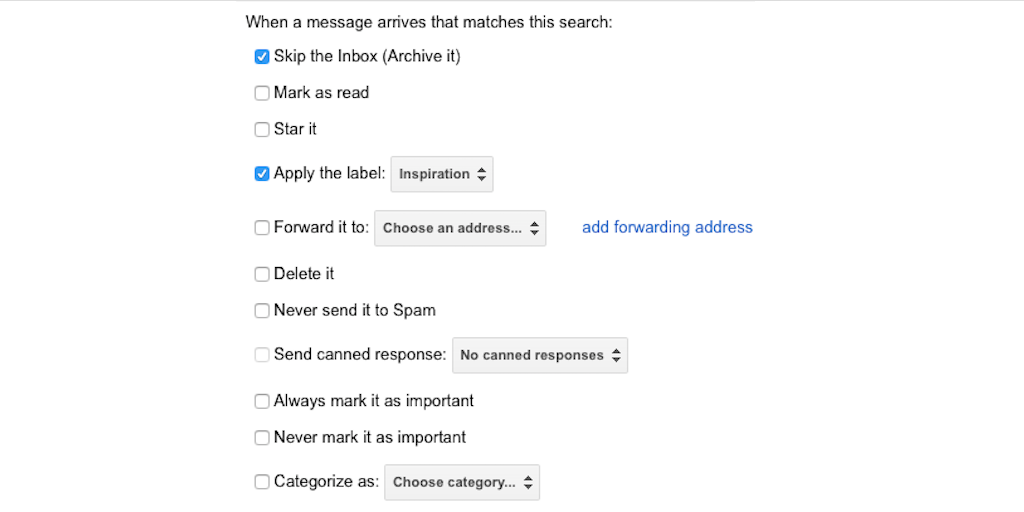Expand the Choose category dropdown
The image size is (1024, 512).
462,482
